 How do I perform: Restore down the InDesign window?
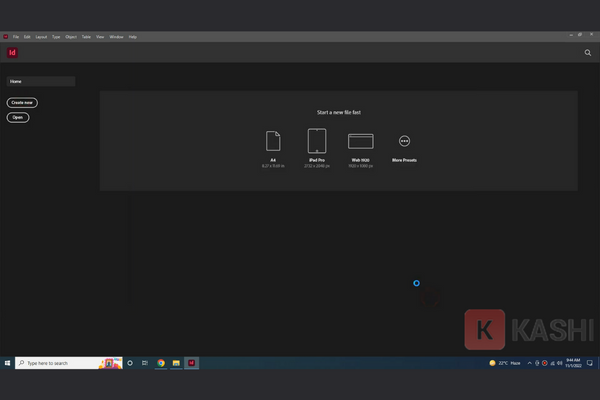click(x=580, y=34)
